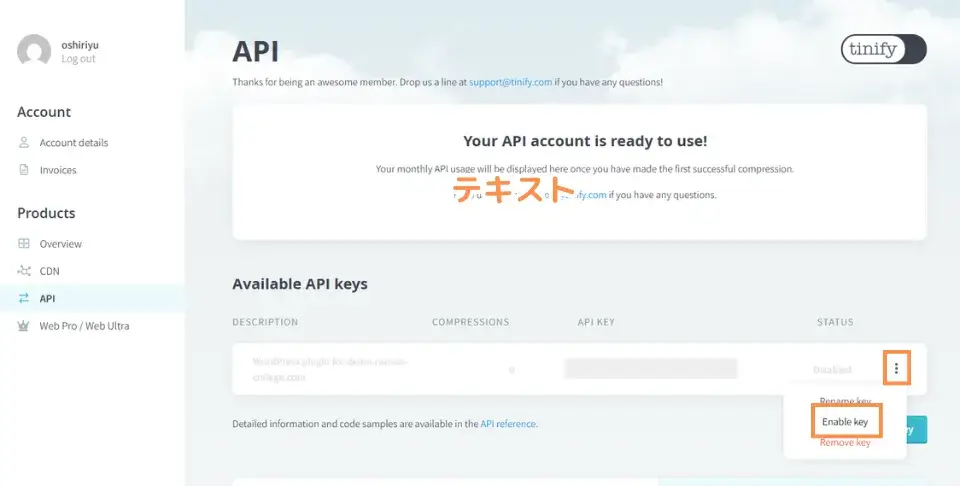Log out of the account
960x486 pixels.
[x=78, y=59]
